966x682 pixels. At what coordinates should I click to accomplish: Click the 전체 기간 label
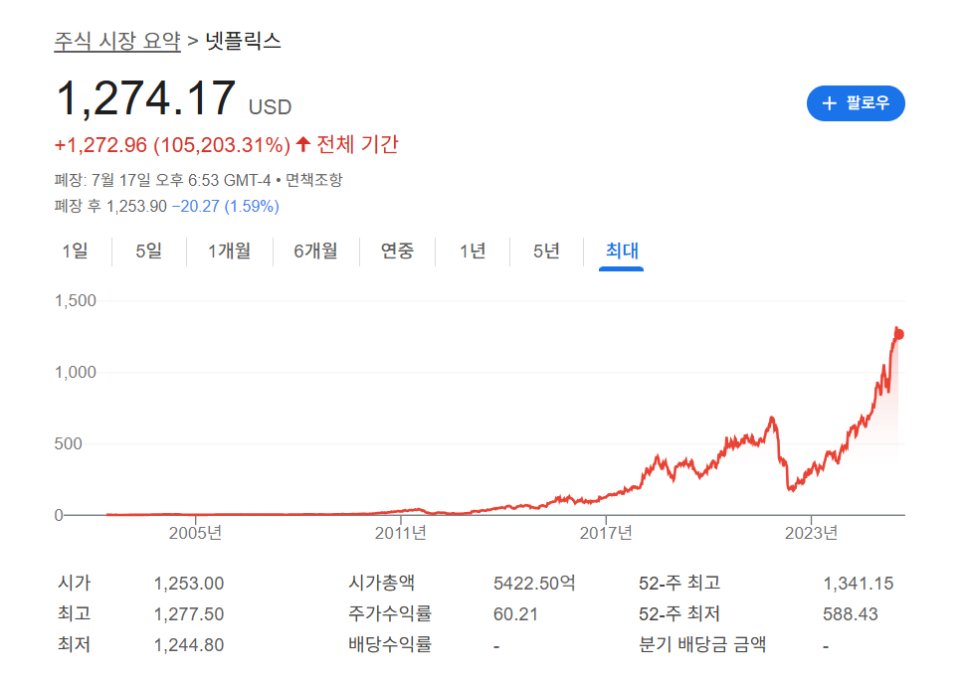tap(357, 145)
